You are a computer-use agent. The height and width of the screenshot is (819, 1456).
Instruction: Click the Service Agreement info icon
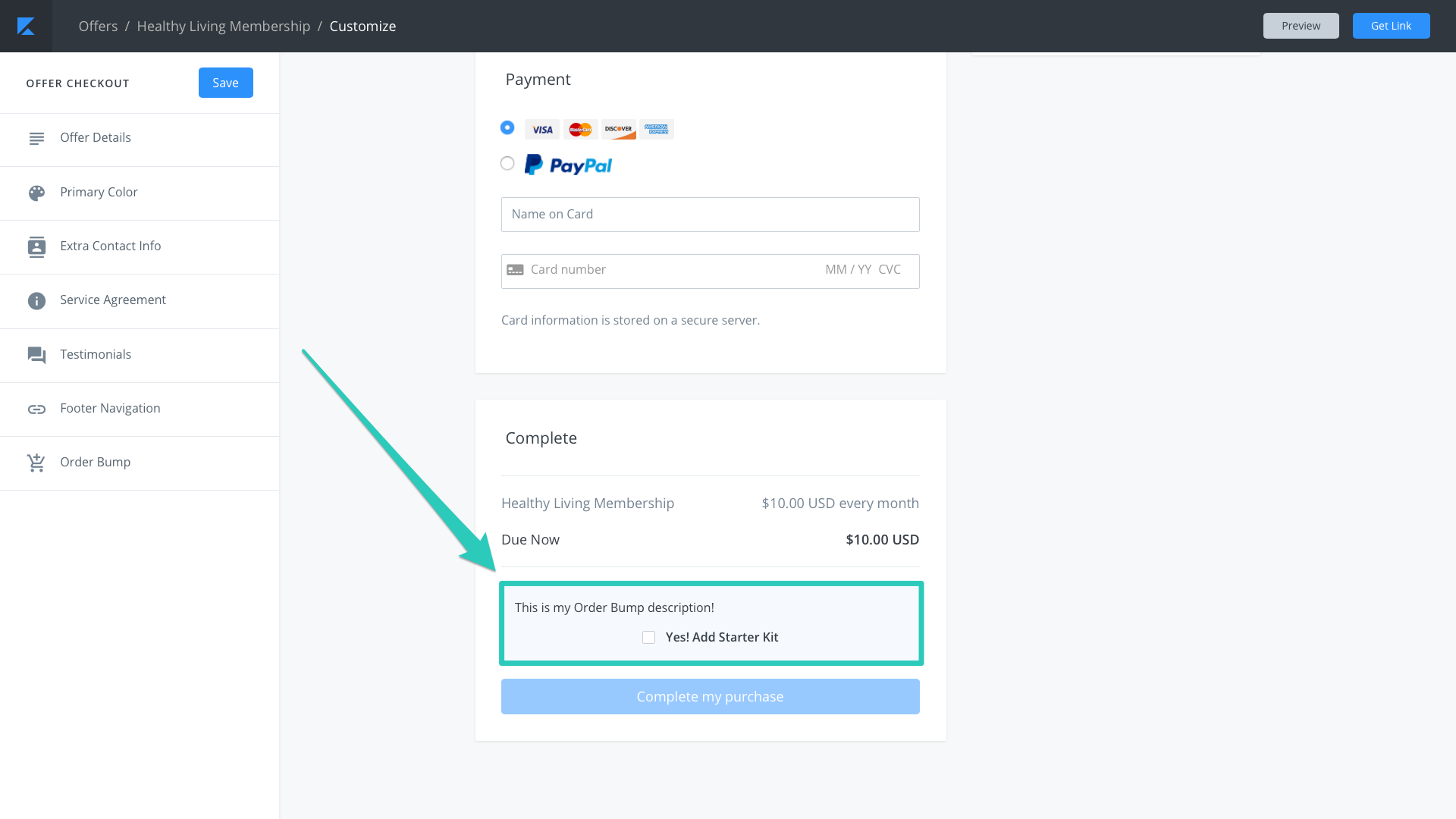point(36,301)
